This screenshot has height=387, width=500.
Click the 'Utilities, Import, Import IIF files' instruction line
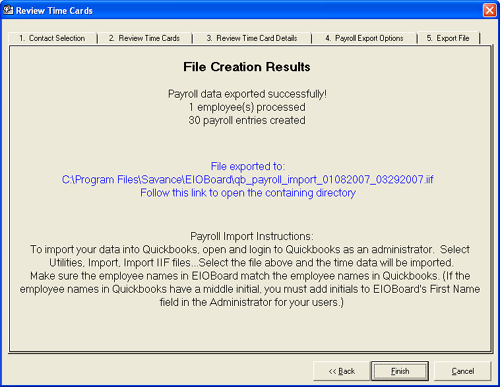251,263
